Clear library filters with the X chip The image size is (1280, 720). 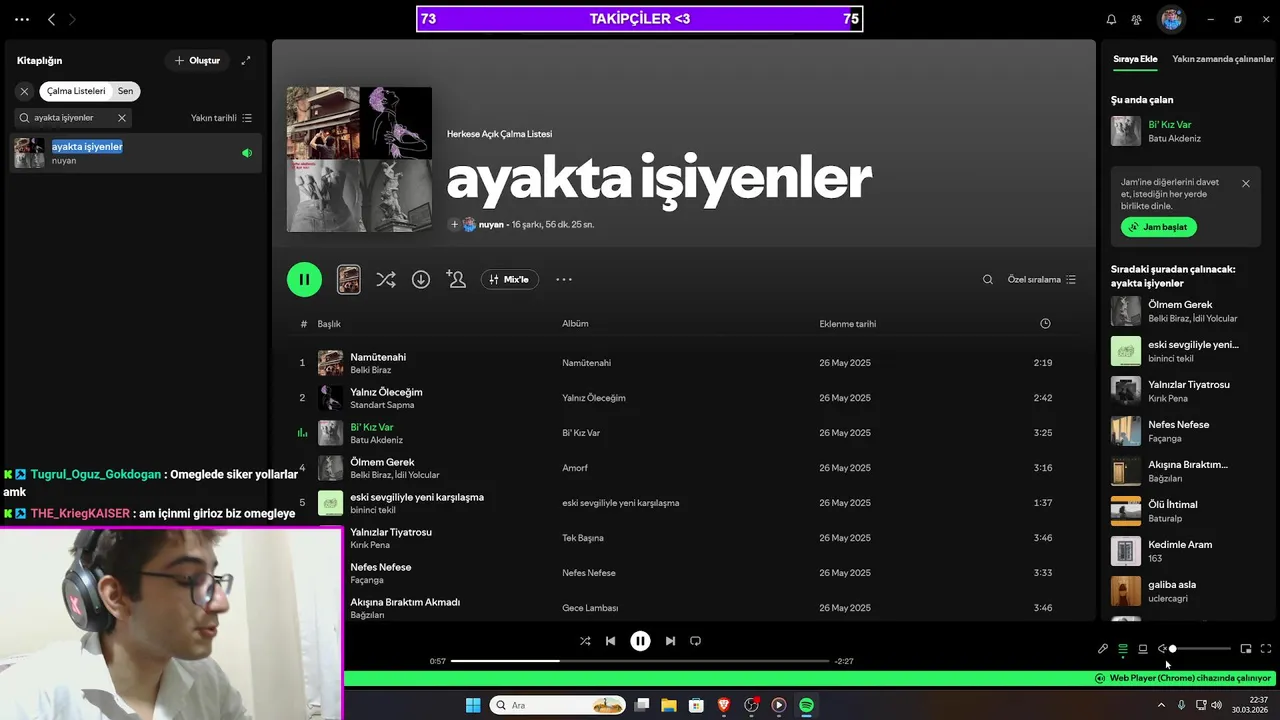pyautogui.click(x=25, y=91)
